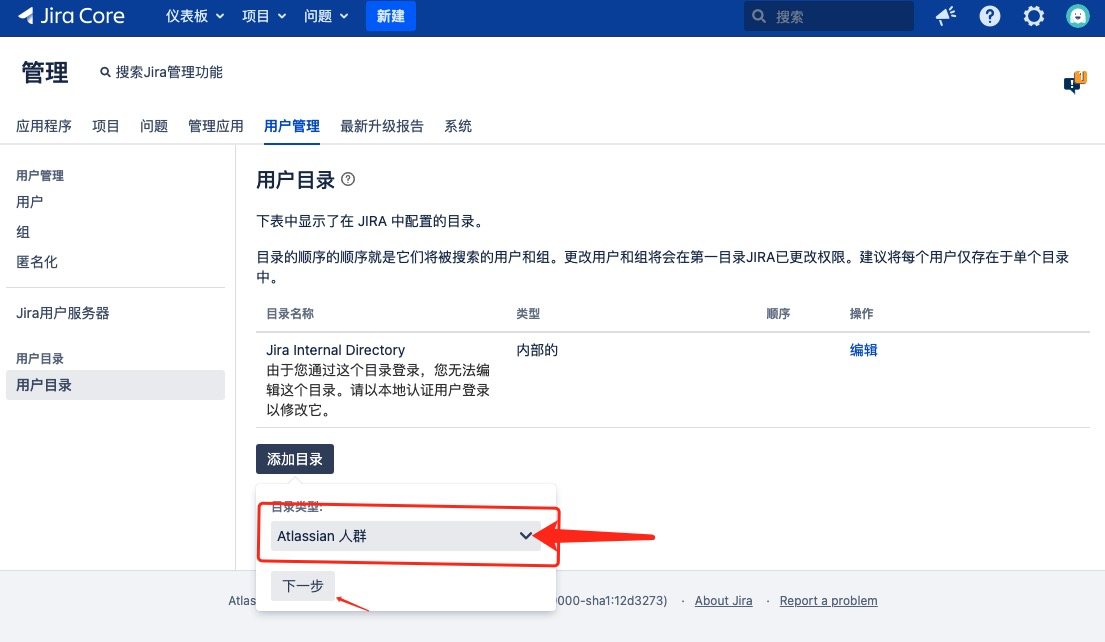Switch to the 最新升级报告 tab

coord(382,126)
